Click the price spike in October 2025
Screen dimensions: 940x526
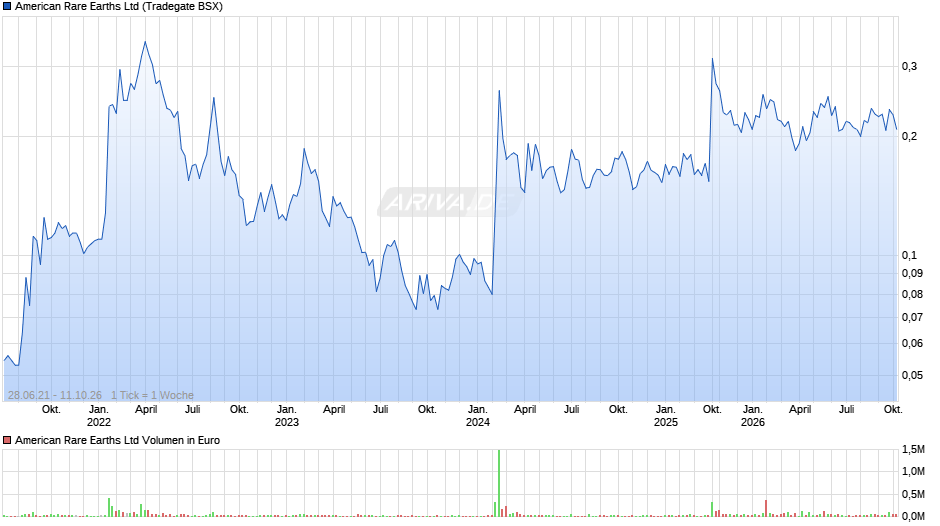[712, 59]
